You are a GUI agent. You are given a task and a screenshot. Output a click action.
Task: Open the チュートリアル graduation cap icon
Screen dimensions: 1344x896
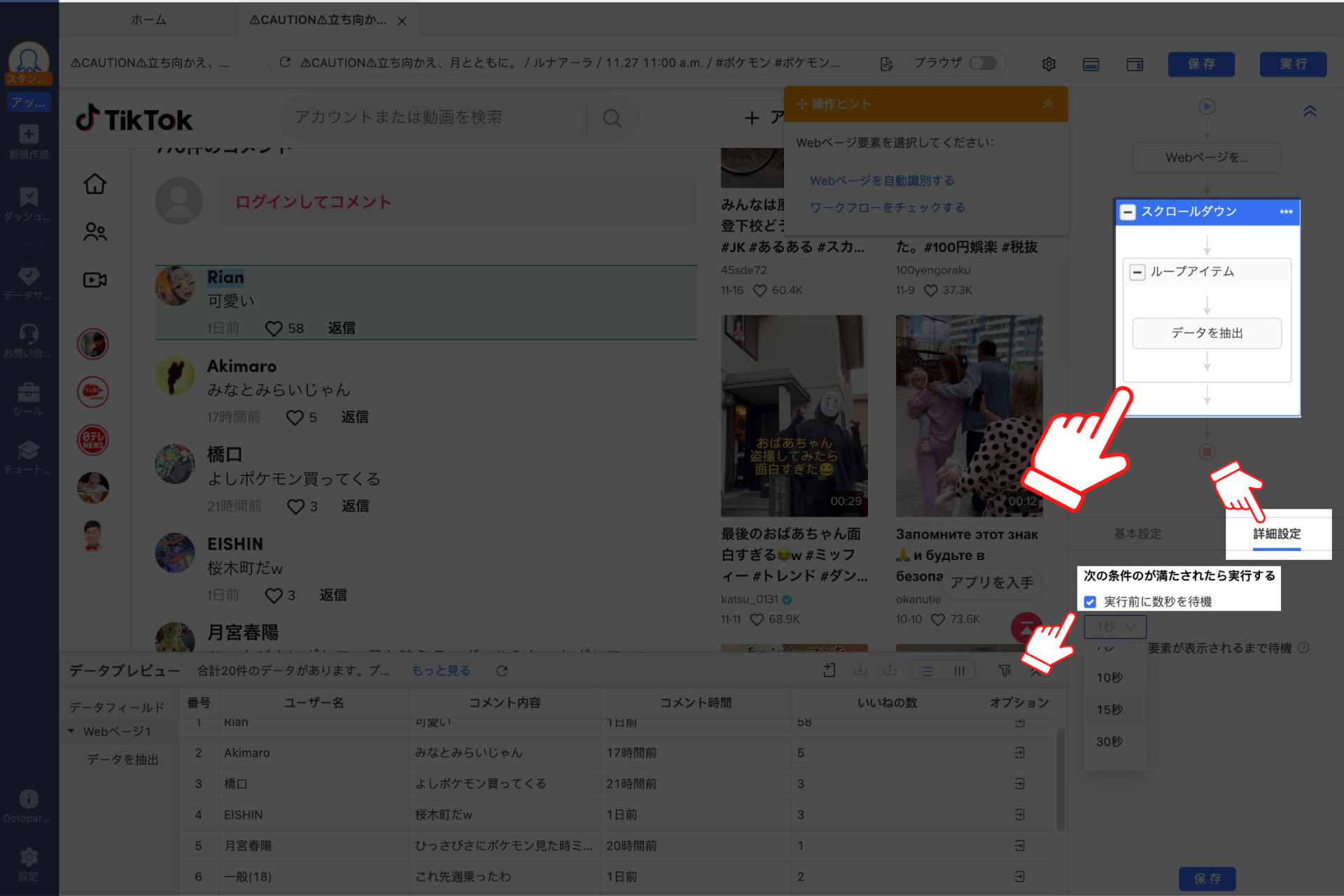(29, 449)
